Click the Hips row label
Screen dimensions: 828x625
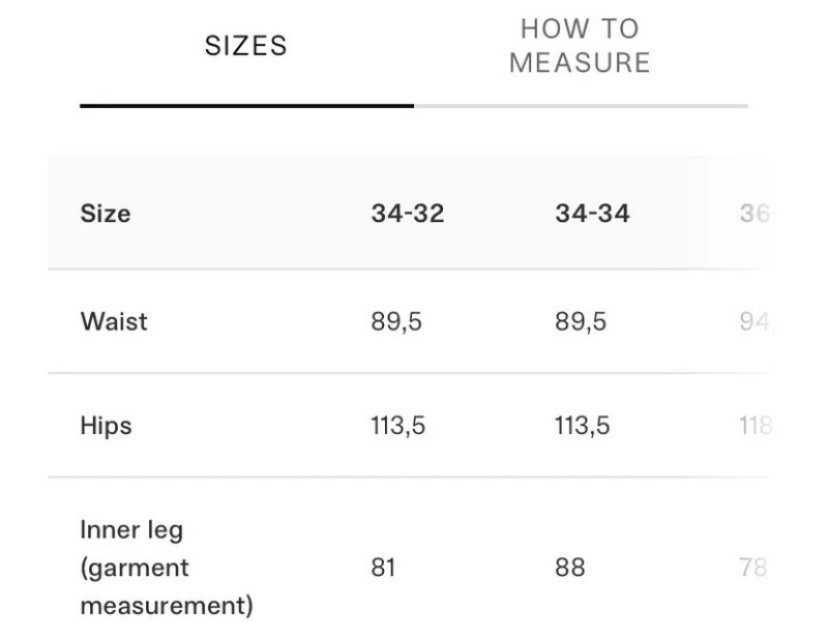[x=106, y=425]
